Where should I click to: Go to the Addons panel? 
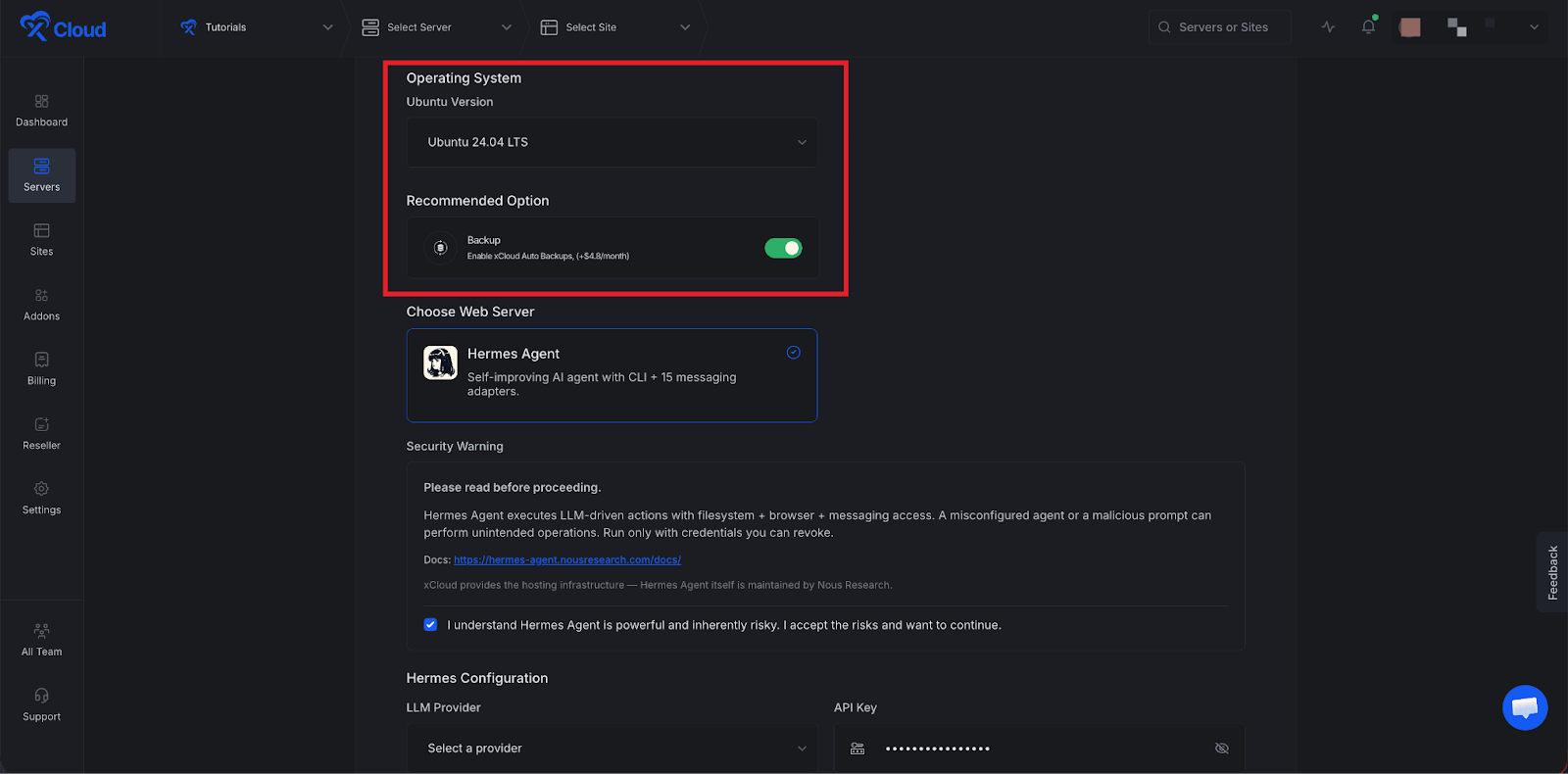pos(41,305)
